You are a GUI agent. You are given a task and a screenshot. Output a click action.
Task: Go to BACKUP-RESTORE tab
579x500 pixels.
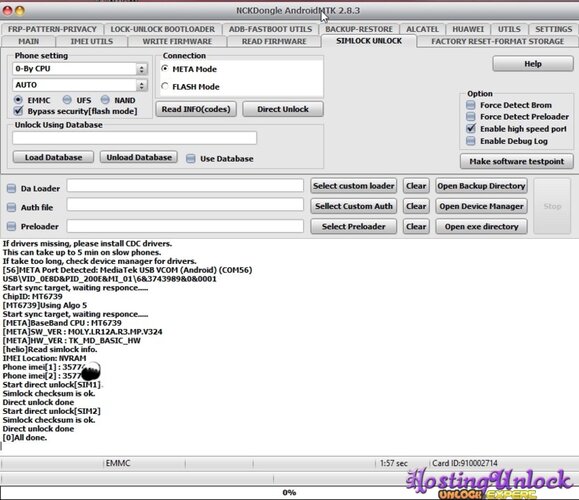(359, 29)
